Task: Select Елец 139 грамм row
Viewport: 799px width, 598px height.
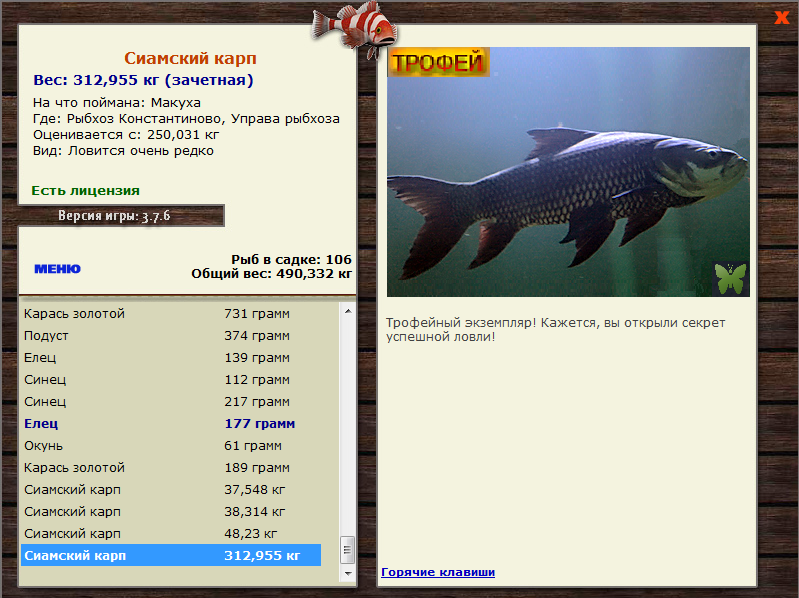Action: click(171, 358)
